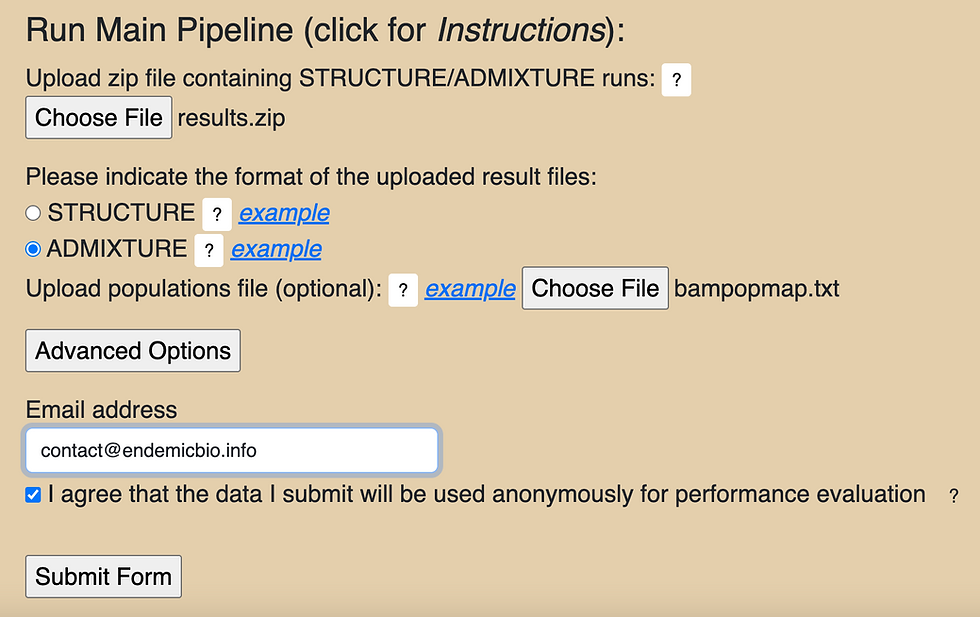View the populations file example link

coord(470,289)
